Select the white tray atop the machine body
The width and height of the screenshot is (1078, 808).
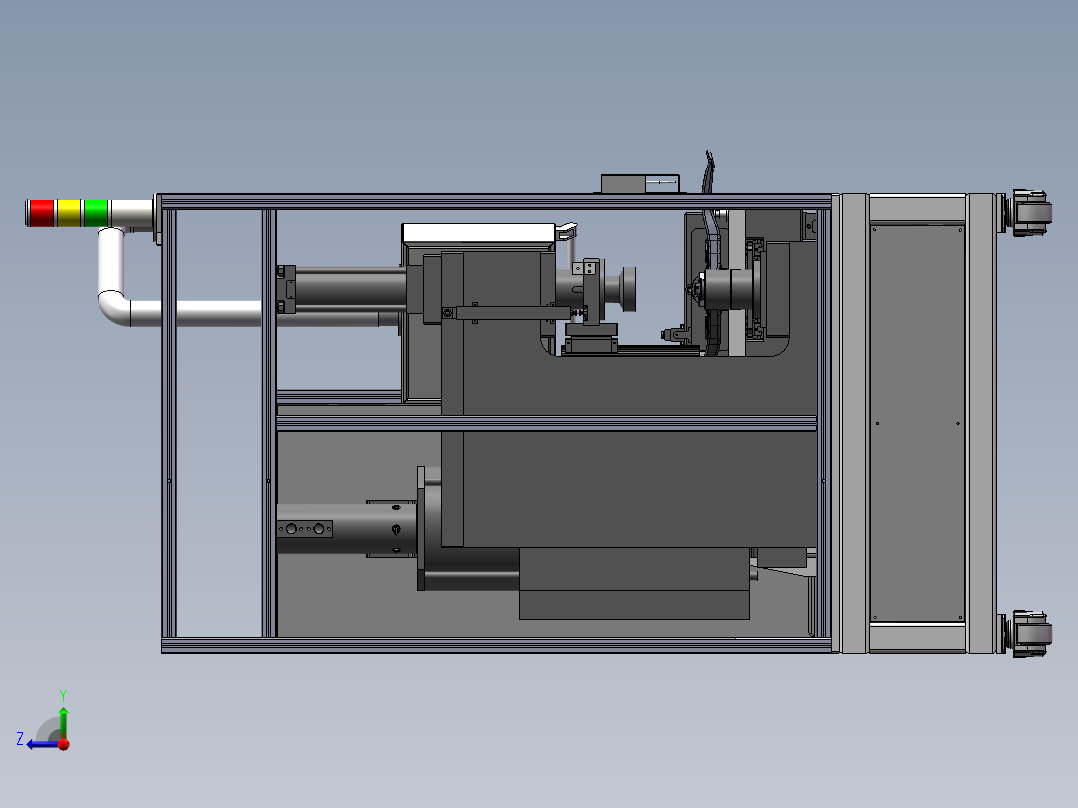(x=478, y=232)
